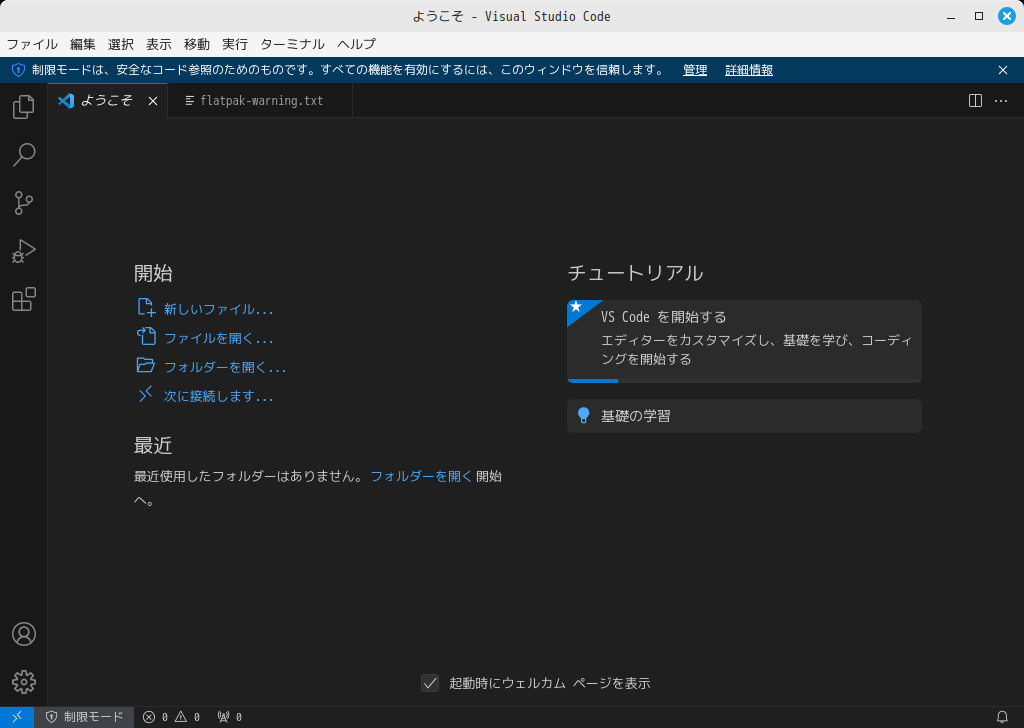Close the Visual Studio Code window
The width and height of the screenshot is (1024, 728).
pyautogui.click(x=1007, y=16)
